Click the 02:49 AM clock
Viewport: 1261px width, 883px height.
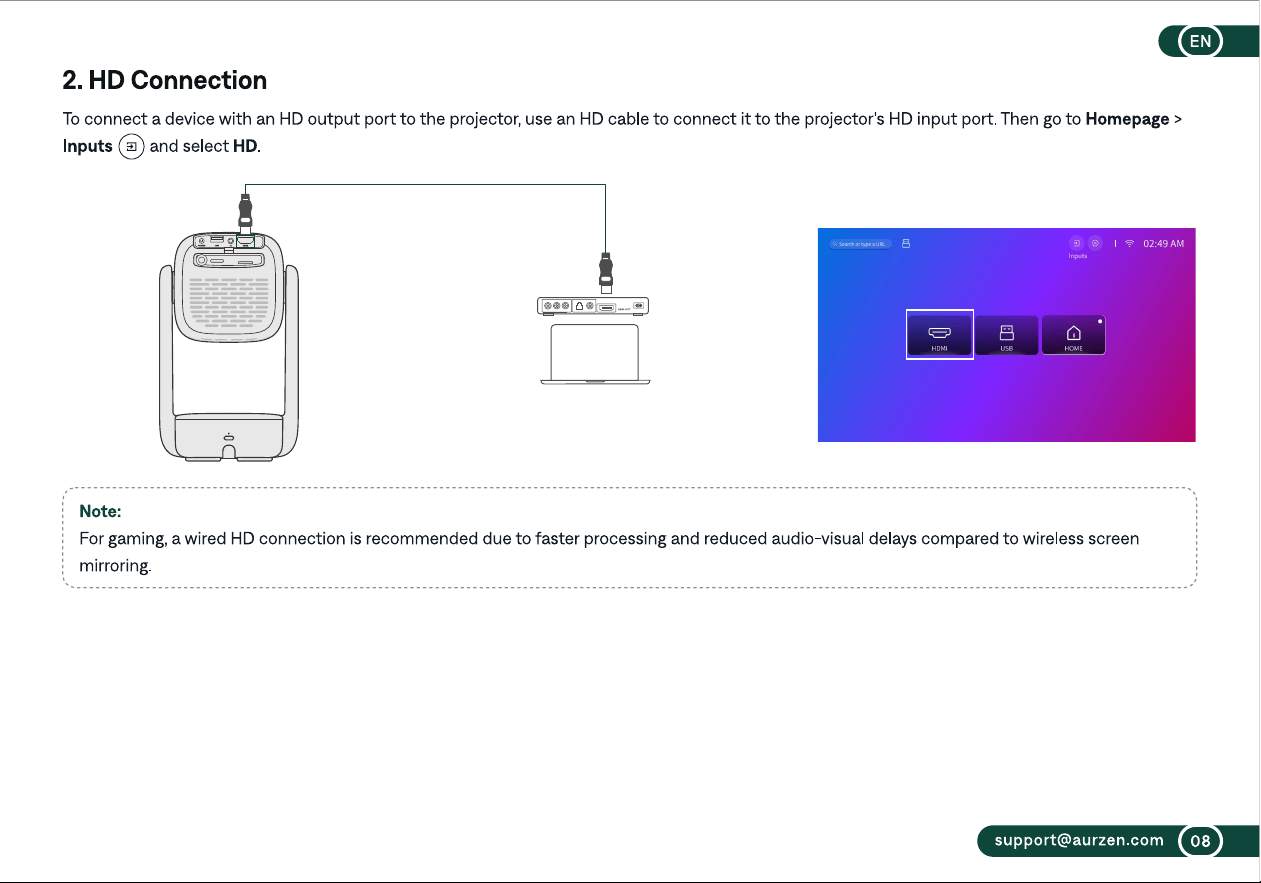(1163, 243)
